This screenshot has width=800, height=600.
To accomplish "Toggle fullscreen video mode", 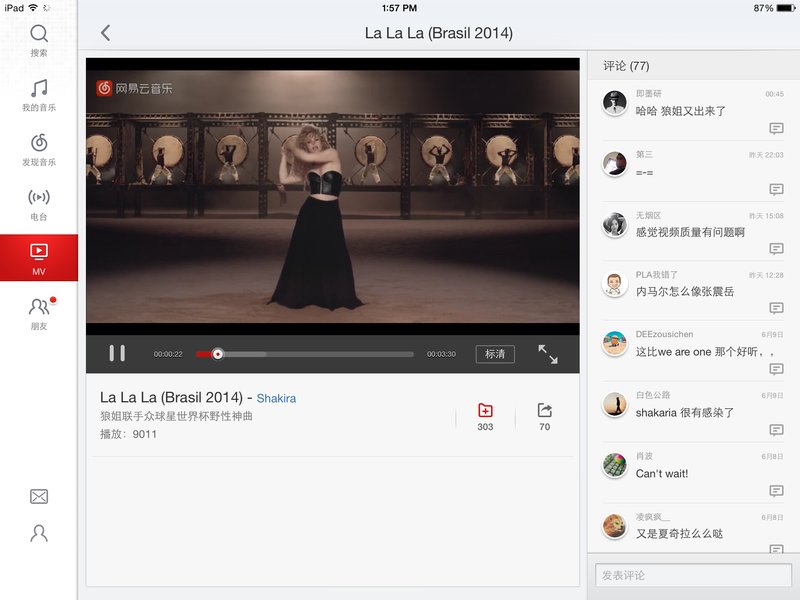I will (x=548, y=354).
